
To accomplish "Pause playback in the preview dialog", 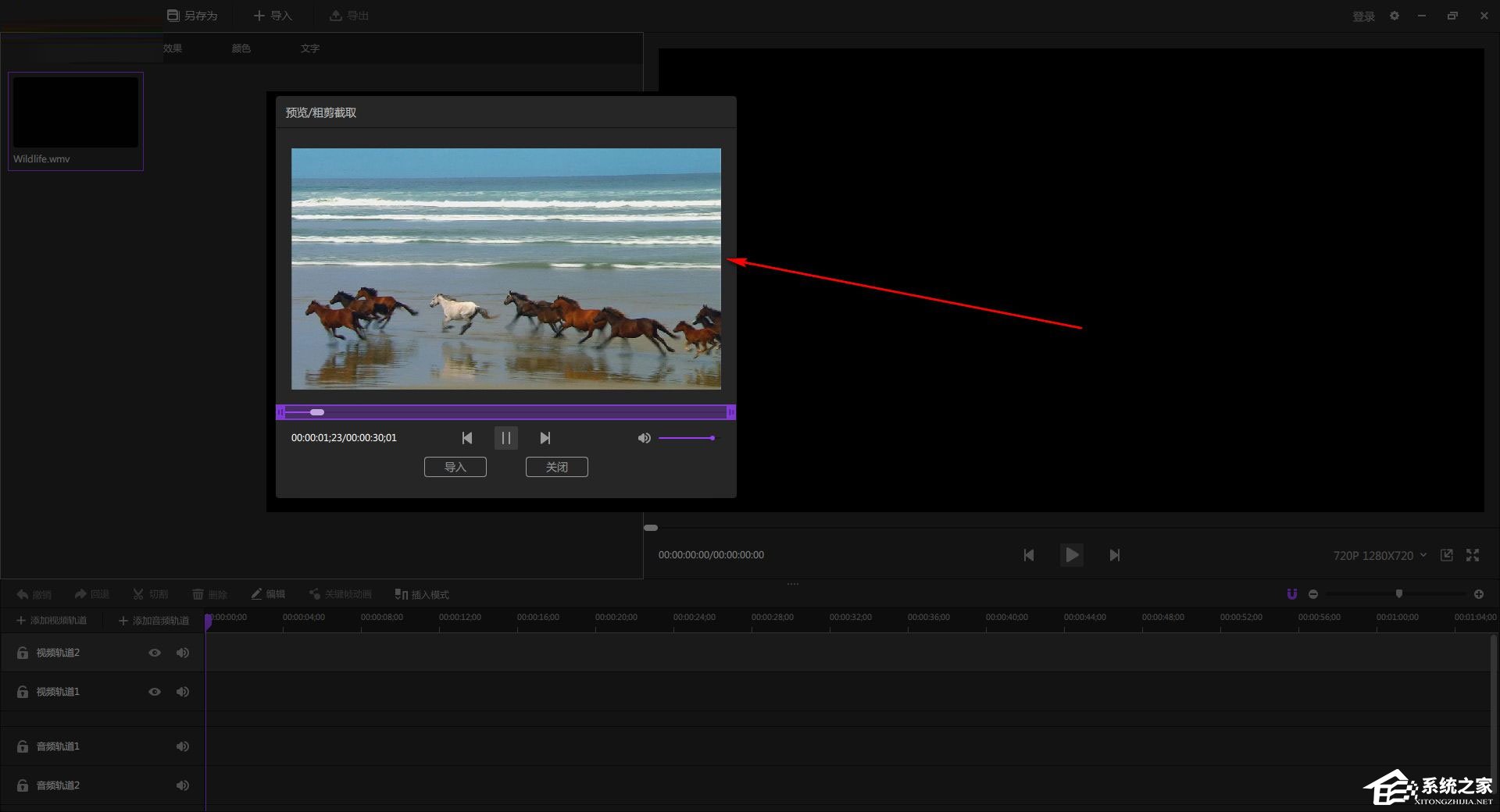I will coord(505,438).
